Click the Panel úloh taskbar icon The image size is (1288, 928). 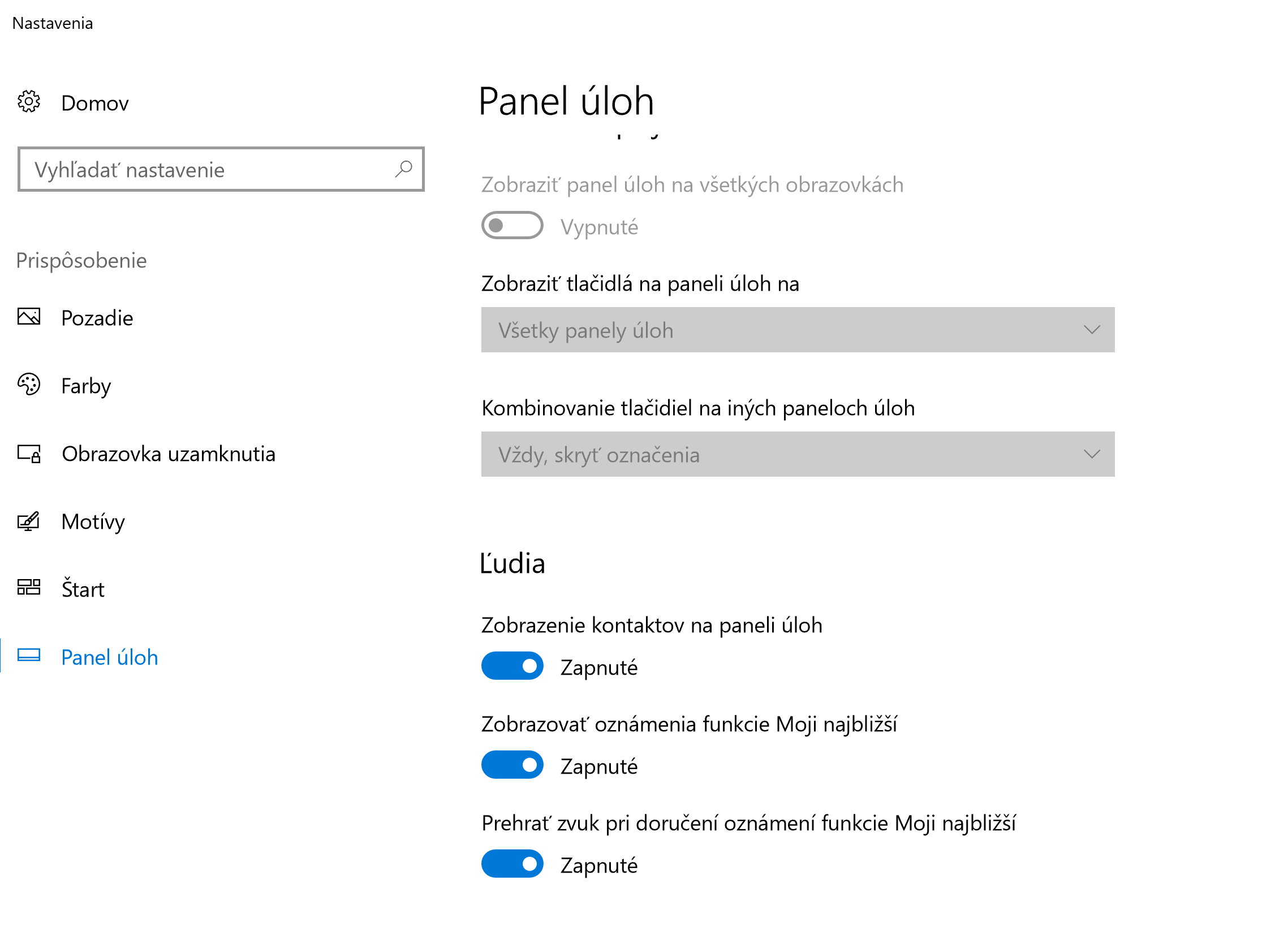point(29,657)
